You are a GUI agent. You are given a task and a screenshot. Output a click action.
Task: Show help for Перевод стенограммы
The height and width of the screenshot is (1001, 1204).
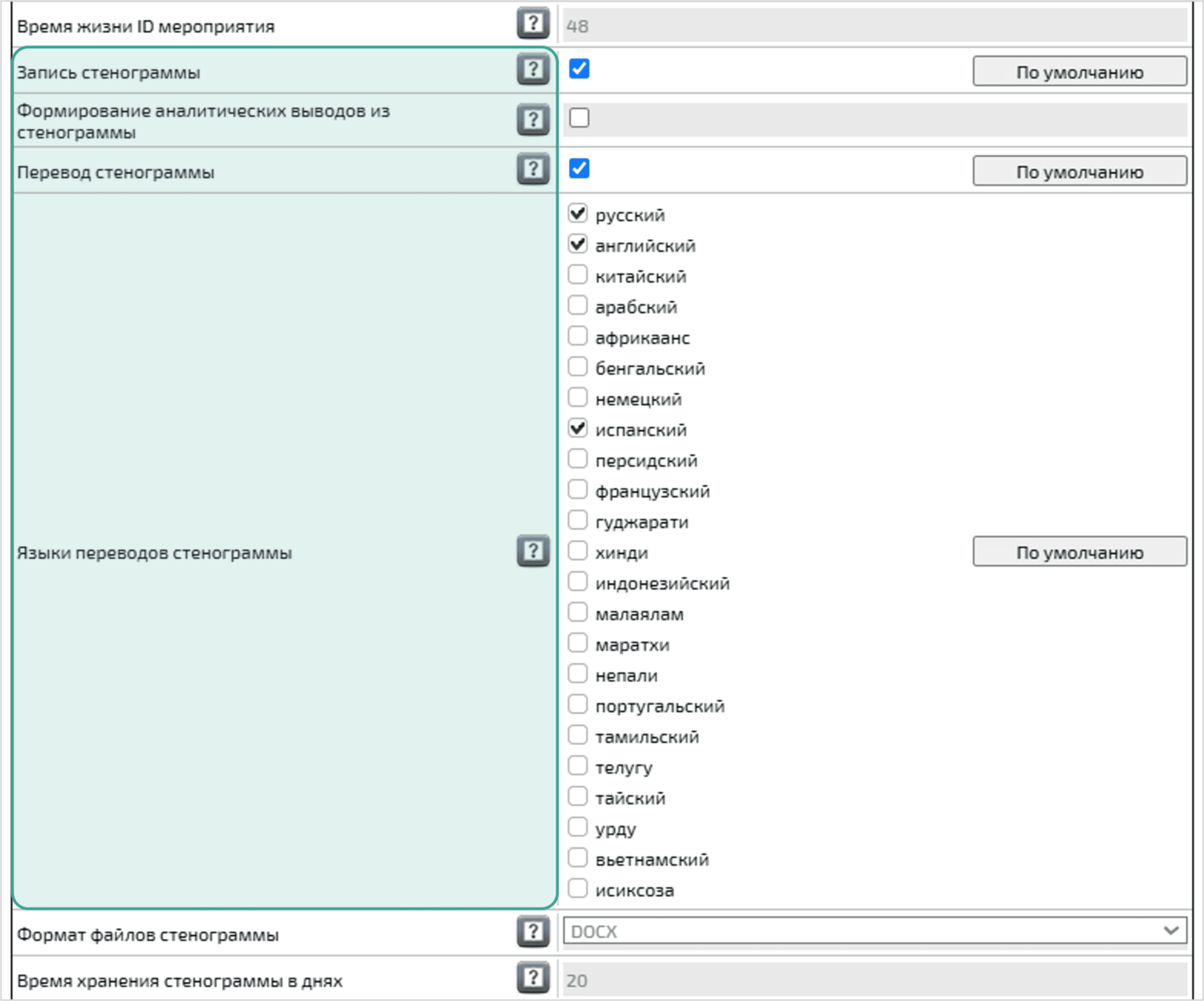click(x=533, y=169)
